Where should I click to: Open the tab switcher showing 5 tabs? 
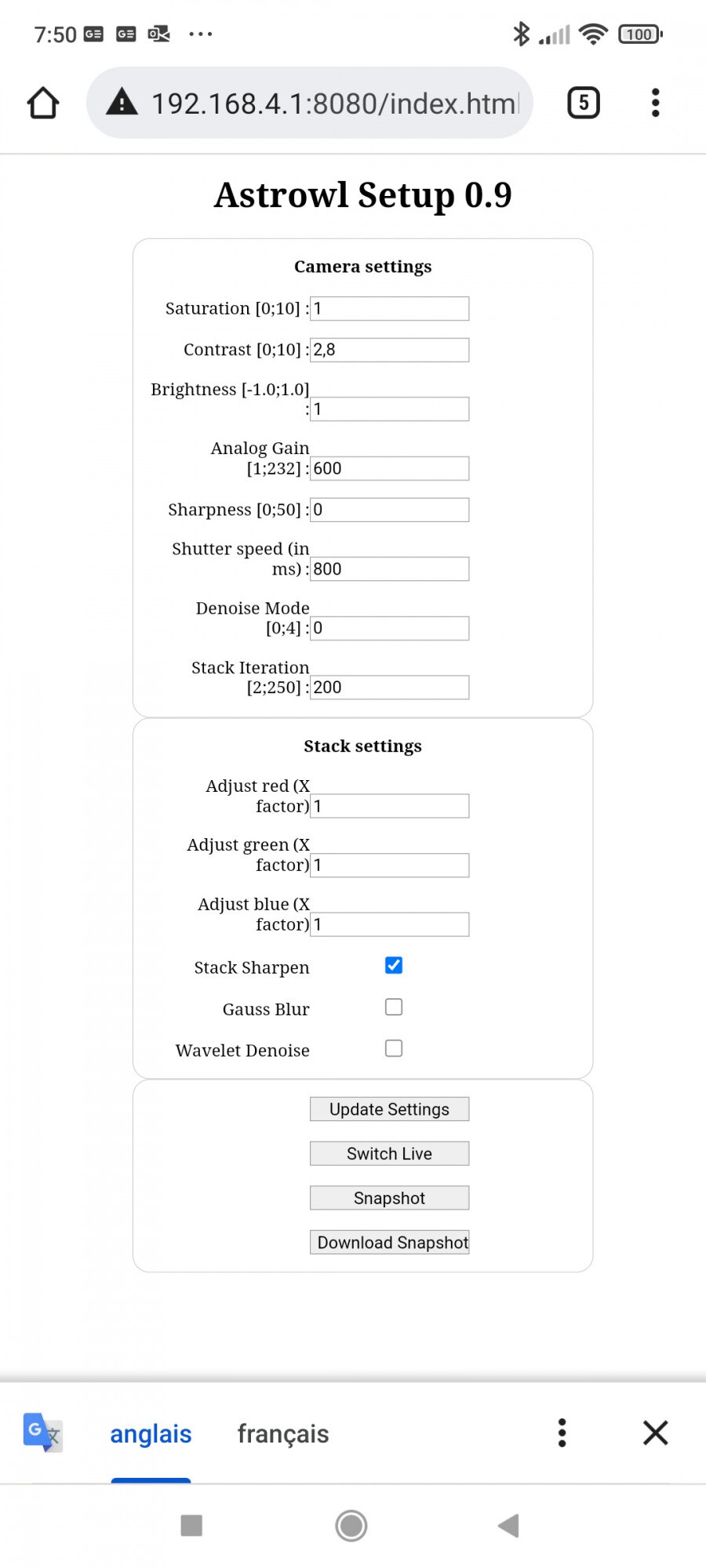[x=583, y=103]
